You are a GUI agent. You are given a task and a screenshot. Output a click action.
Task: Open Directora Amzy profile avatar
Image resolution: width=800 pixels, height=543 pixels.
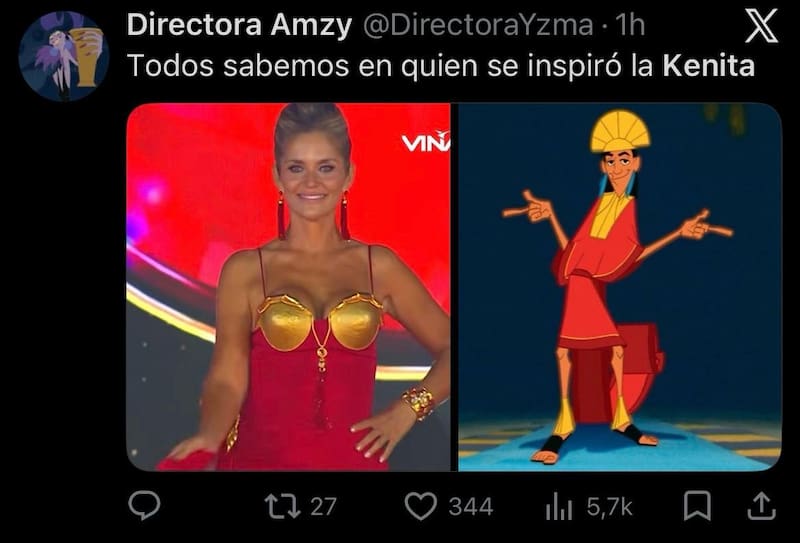click(x=63, y=56)
